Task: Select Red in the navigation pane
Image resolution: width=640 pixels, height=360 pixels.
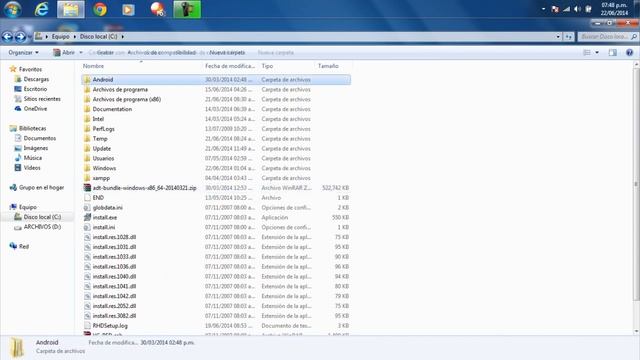Action: point(24,246)
